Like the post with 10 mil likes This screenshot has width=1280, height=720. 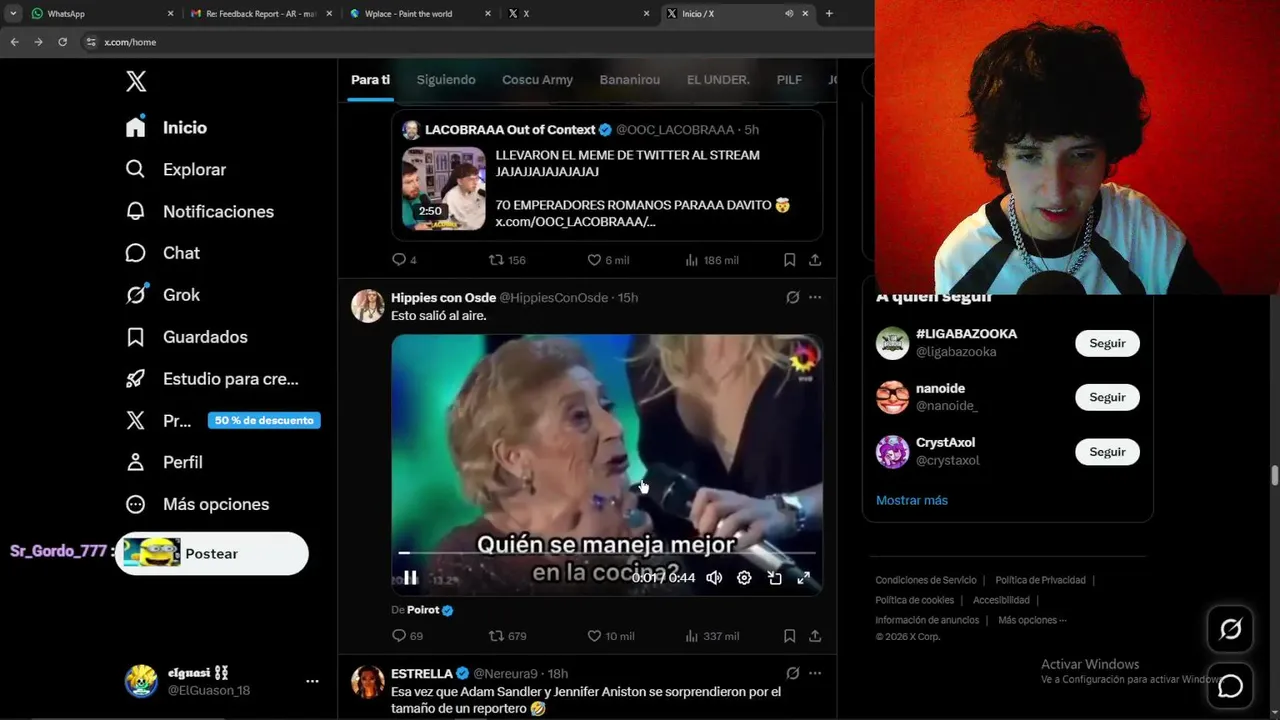pos(610,636)
